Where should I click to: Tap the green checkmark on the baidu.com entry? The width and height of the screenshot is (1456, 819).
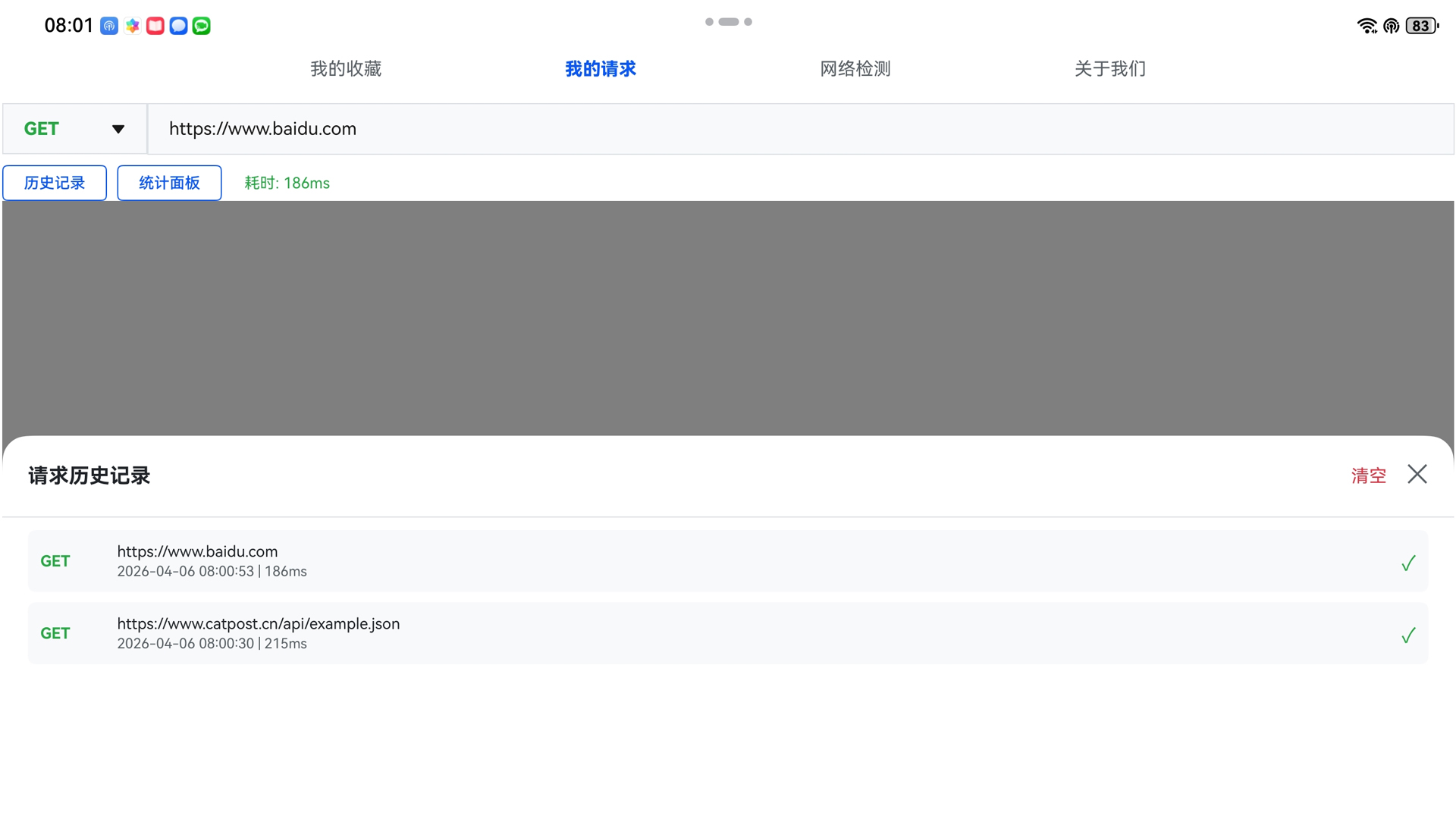1408,563
